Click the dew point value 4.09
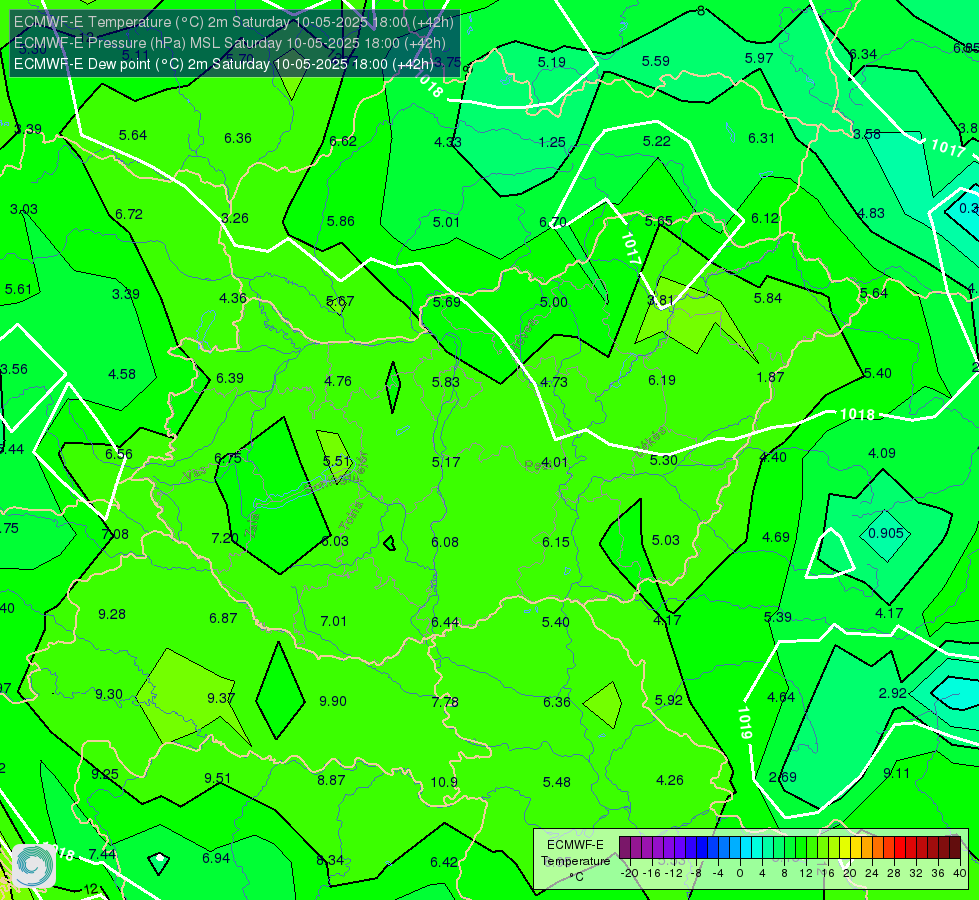 pyautogui.click(x=882, y=453)
